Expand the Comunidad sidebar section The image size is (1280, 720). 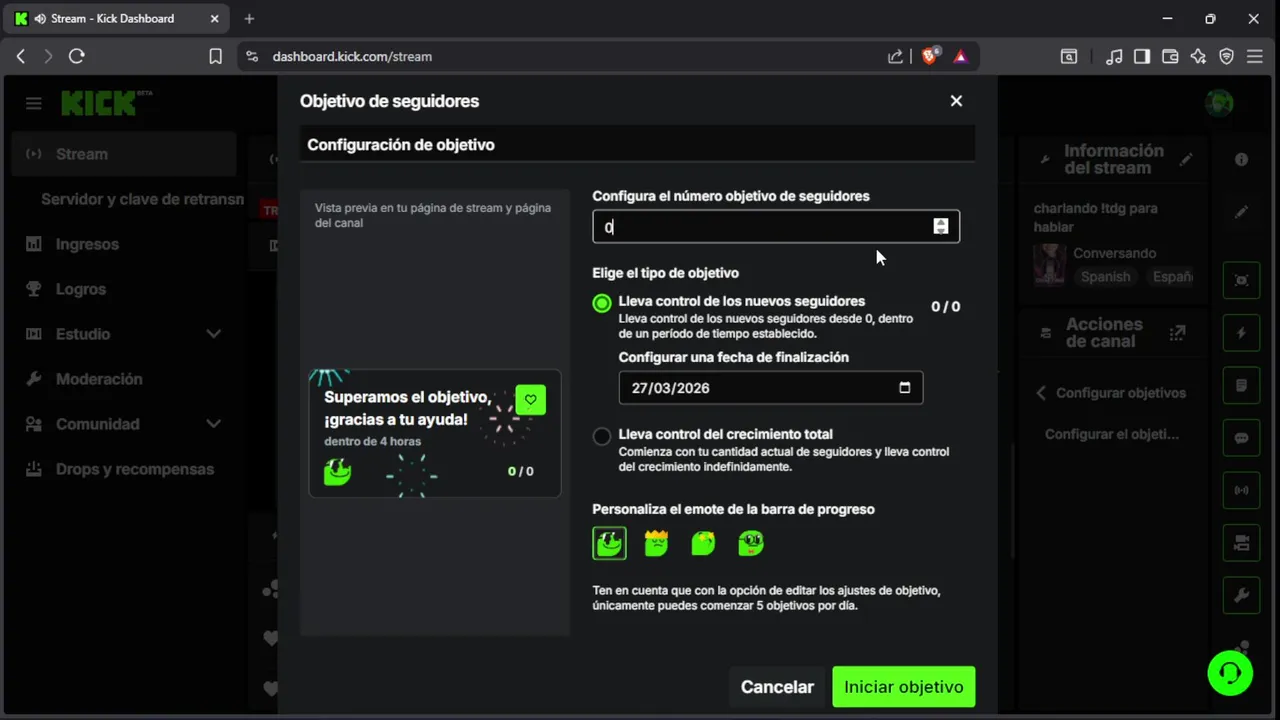(x=213, y=424)
